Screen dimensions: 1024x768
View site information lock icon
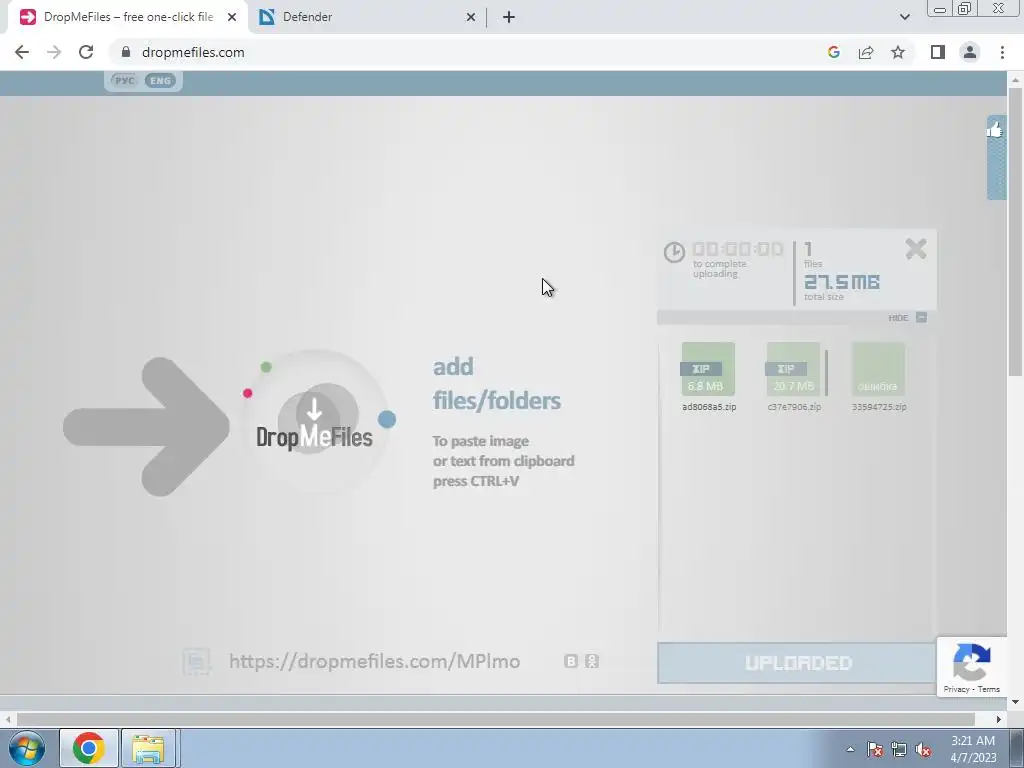click(126, 52)
